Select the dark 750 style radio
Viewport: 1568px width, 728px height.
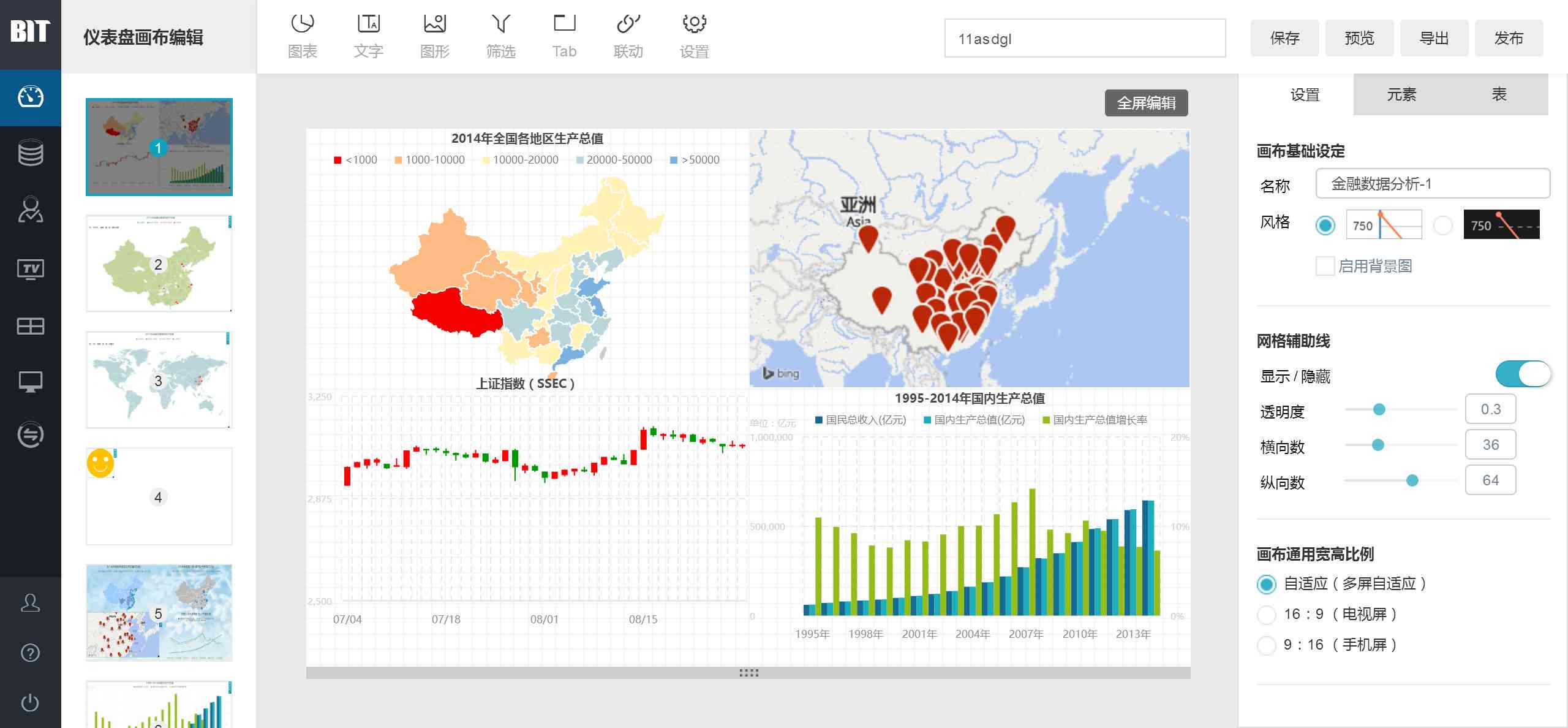[x=1443, y=226]
